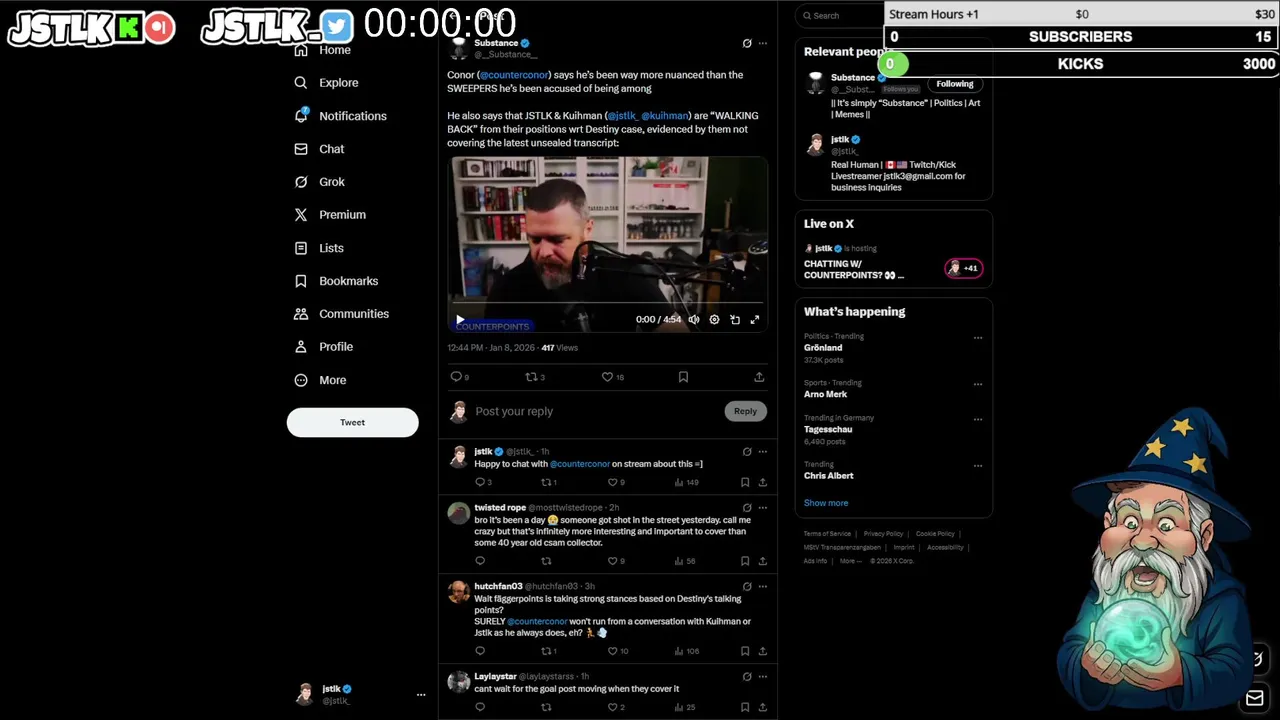Viewport: 1280px width, 720px height.
Task: Click the Profile person icon in sidebar
Action: (301, 347)
